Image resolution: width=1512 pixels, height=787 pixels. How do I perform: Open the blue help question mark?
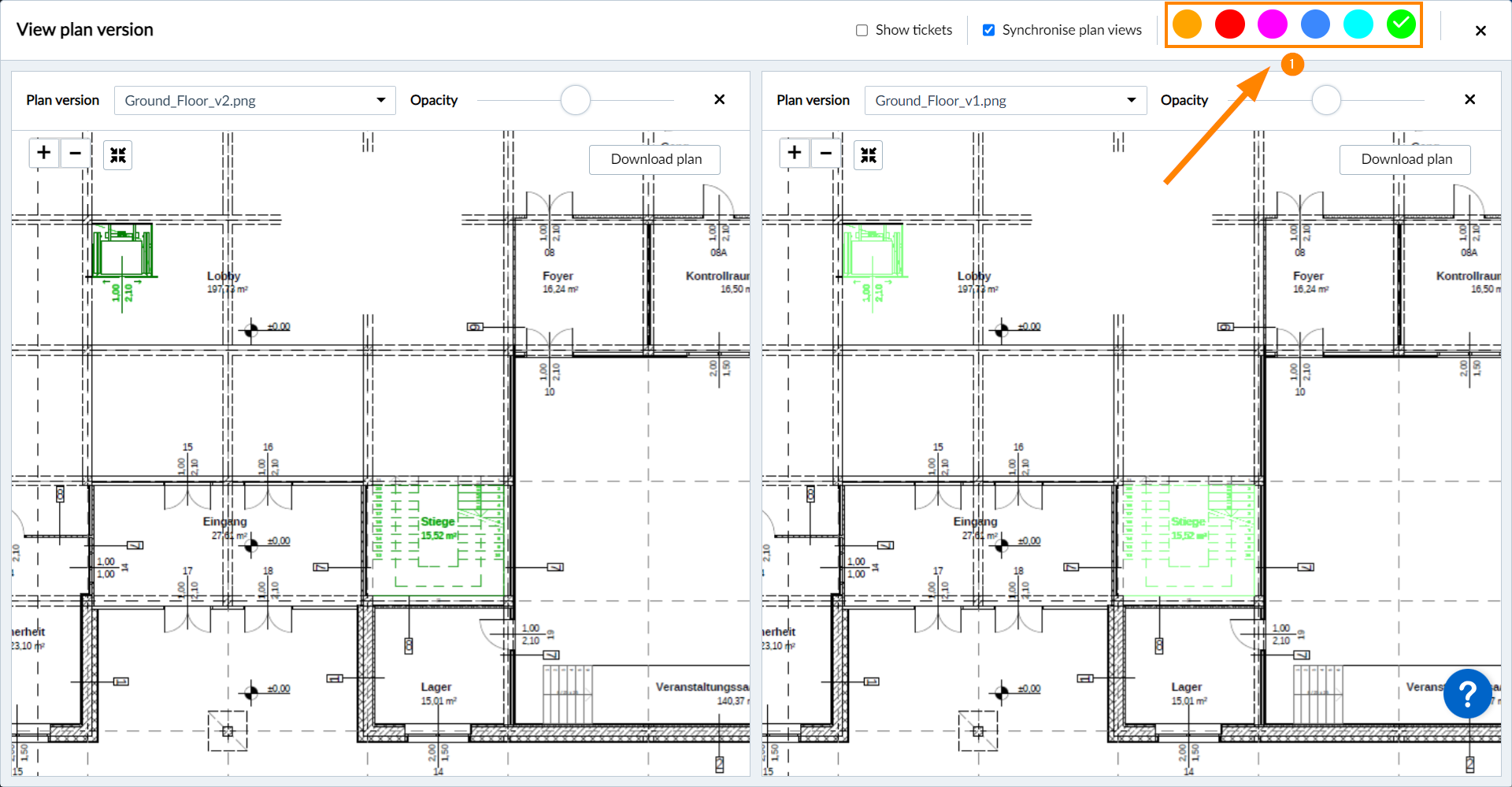click(1467, 694)
